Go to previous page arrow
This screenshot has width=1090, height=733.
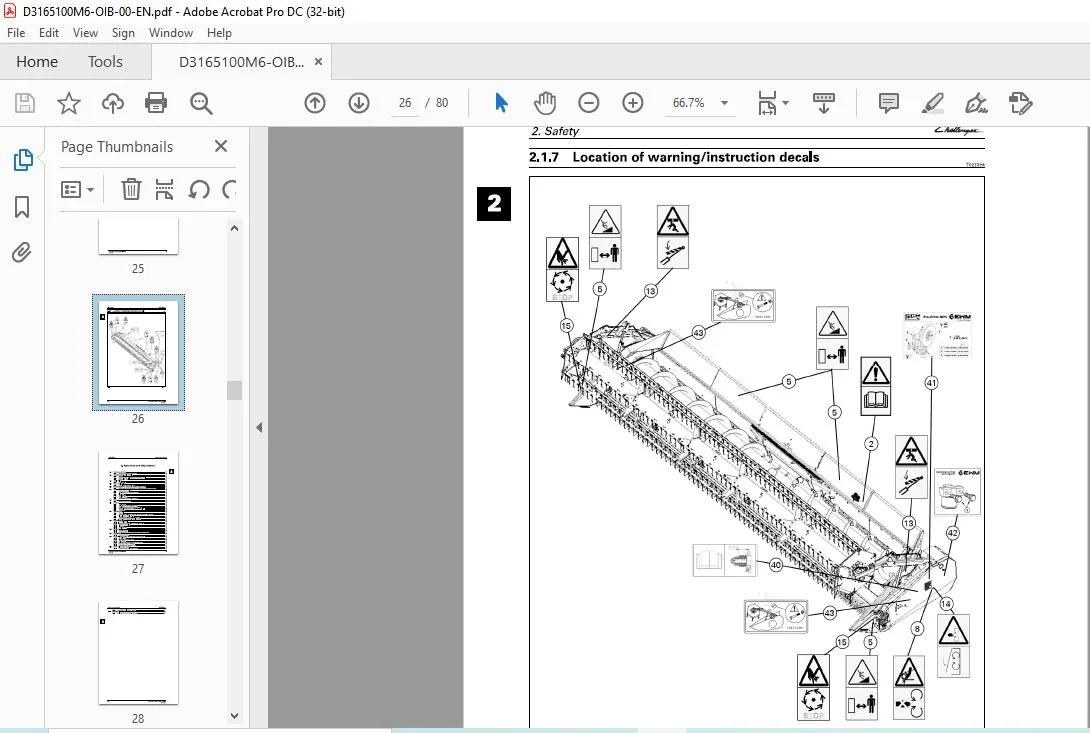point(315,103)
